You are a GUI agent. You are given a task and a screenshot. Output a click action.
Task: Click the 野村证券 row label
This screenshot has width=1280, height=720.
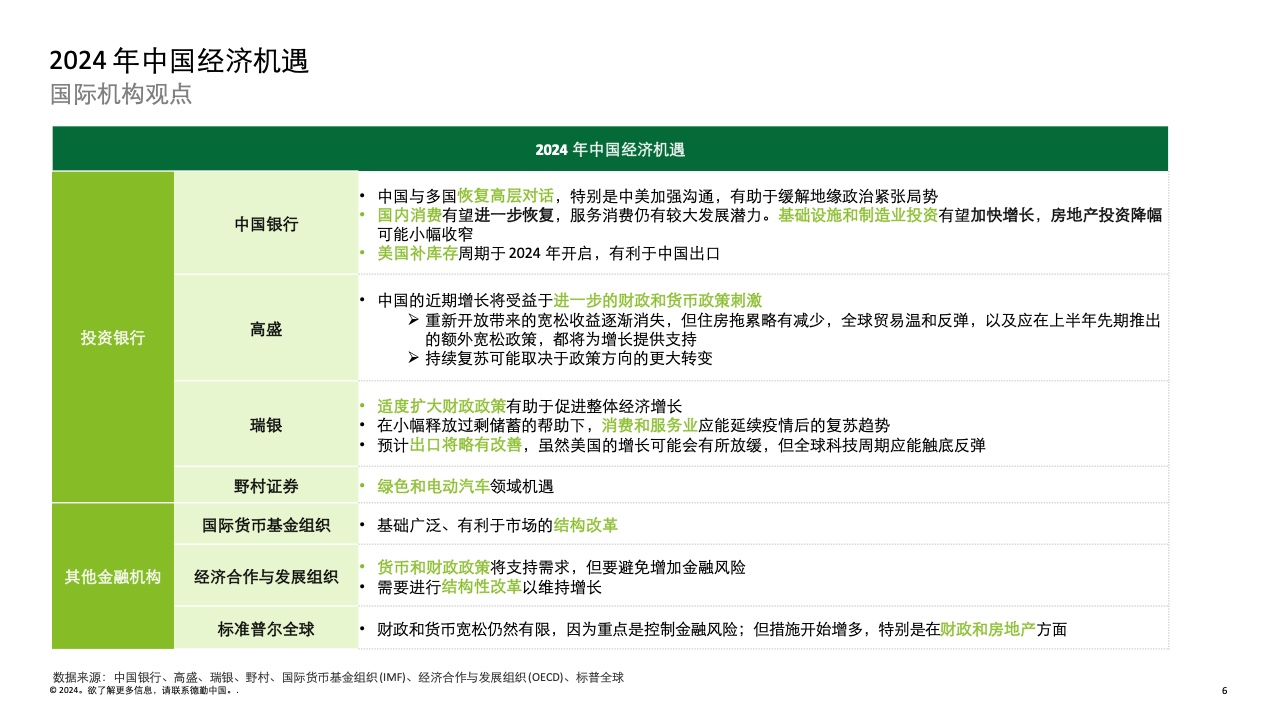click(266, 486)
